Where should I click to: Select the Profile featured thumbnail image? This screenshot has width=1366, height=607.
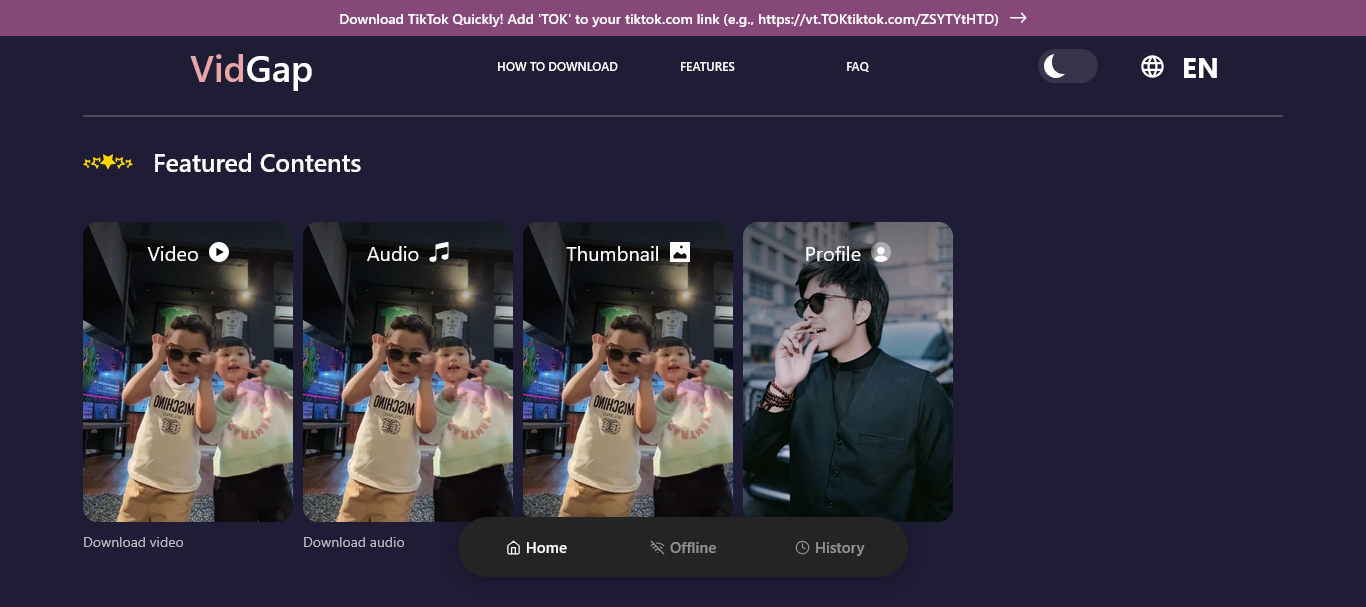(x=848, y=390)
